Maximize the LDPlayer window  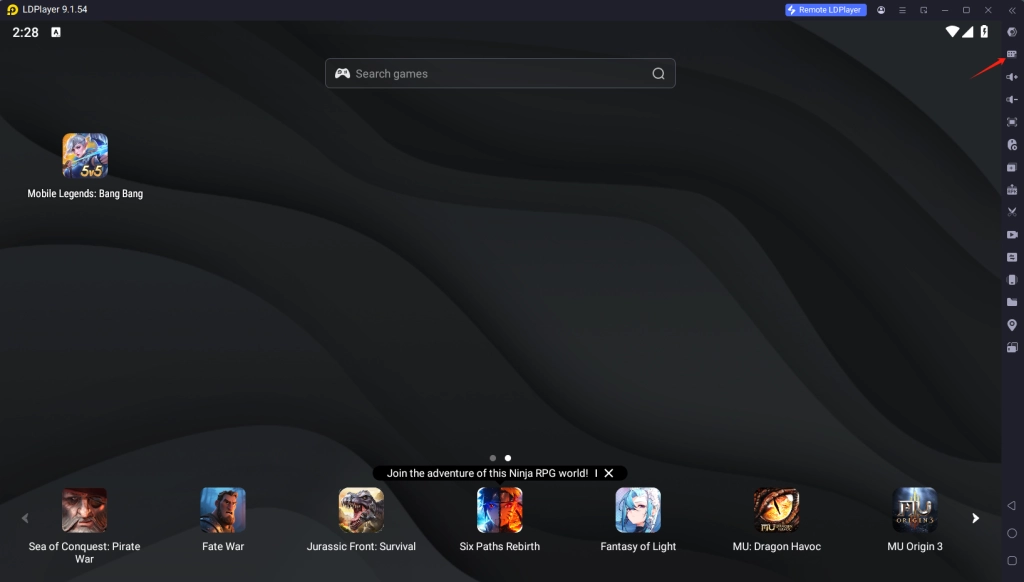click(x=967, y=10)
